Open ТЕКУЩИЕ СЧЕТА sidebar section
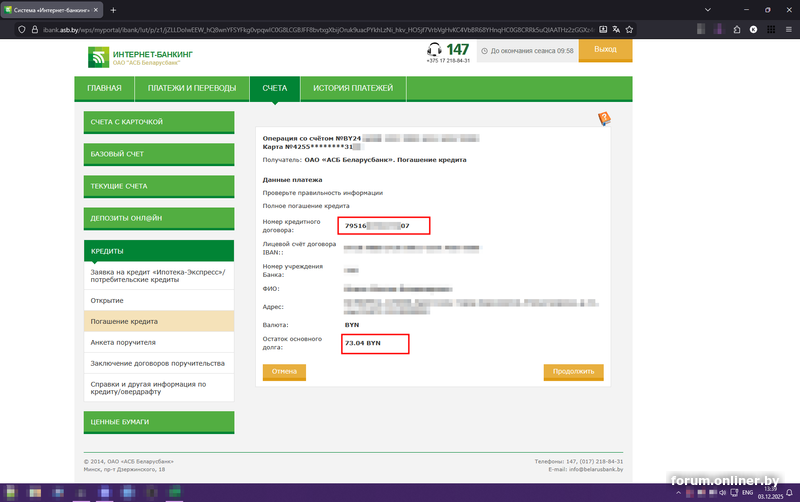Viewport: 800px width, 502px height. point(159,186)
